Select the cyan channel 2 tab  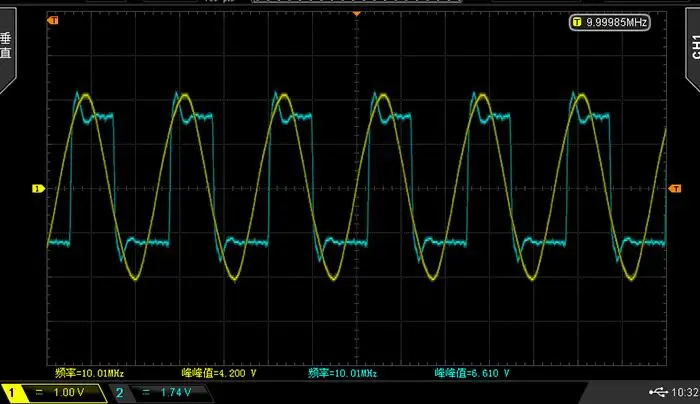pyautogui.click(x=161, y=393)
